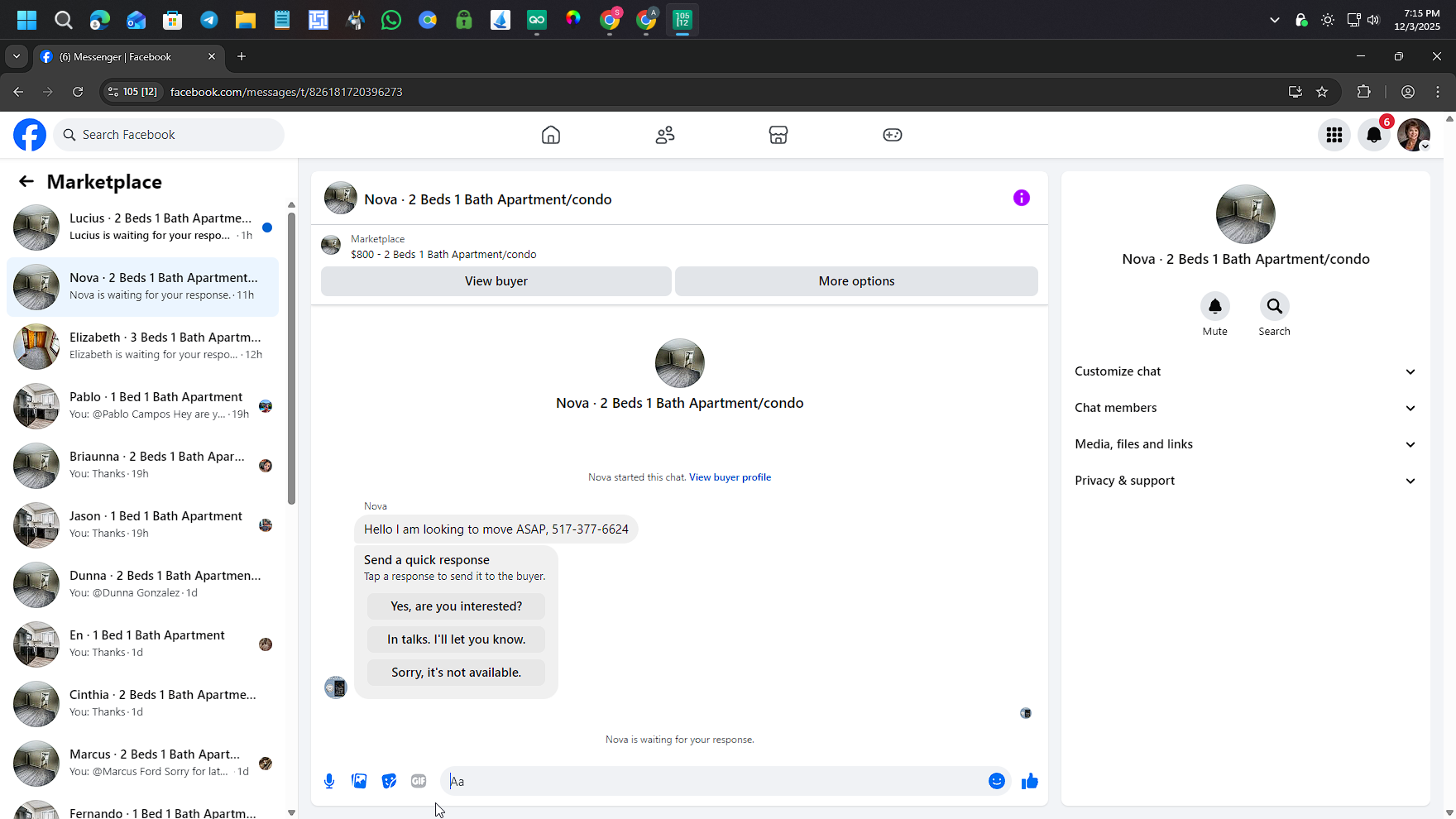Send 'Yes, are you interested?' quick response
The image size is (1456, 819).
(x=457, y=606)
